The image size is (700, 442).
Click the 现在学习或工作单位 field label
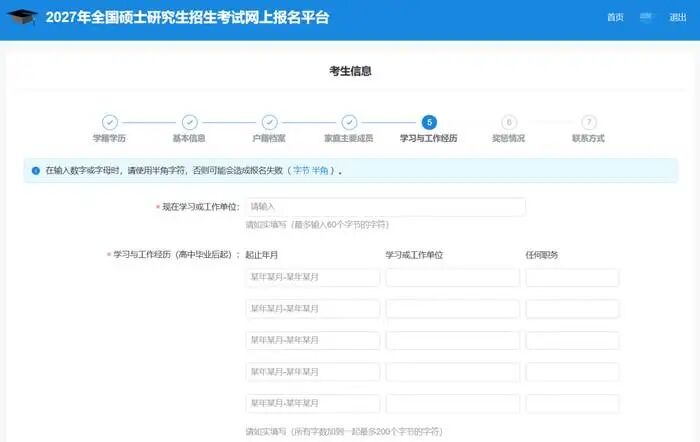200,207
